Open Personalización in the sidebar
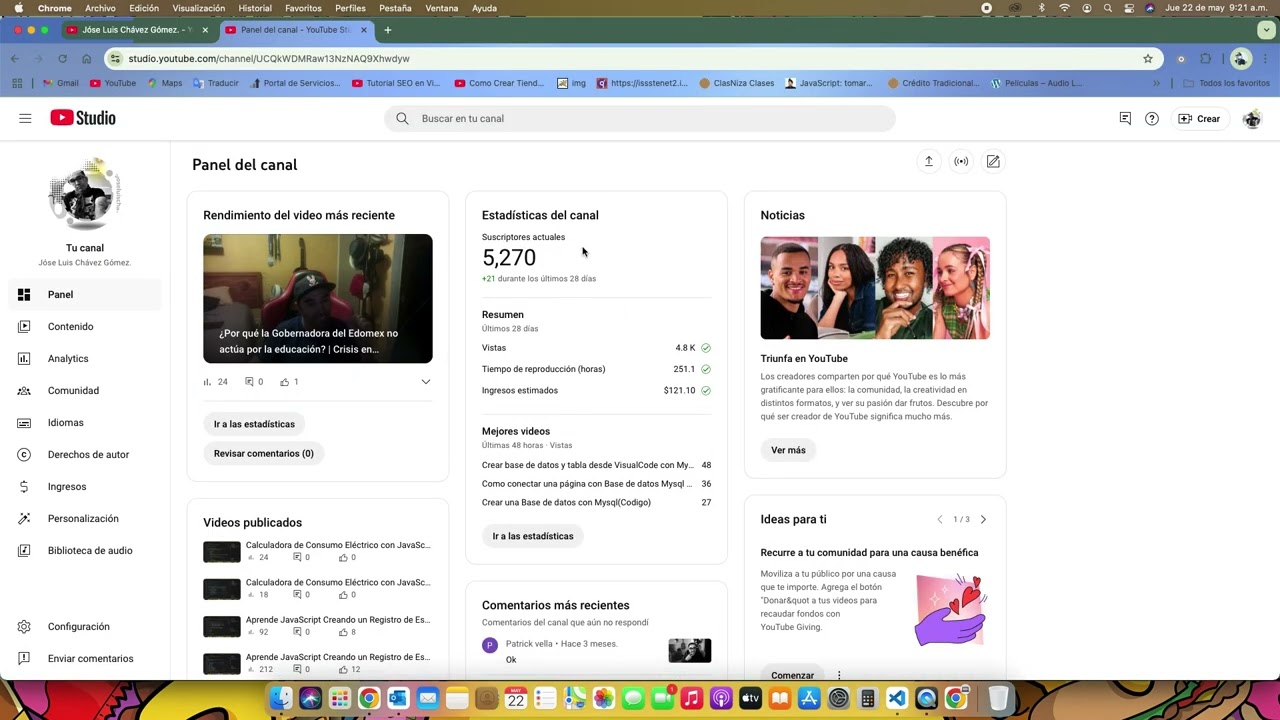The image size is (1280, 720). [85, 518]
